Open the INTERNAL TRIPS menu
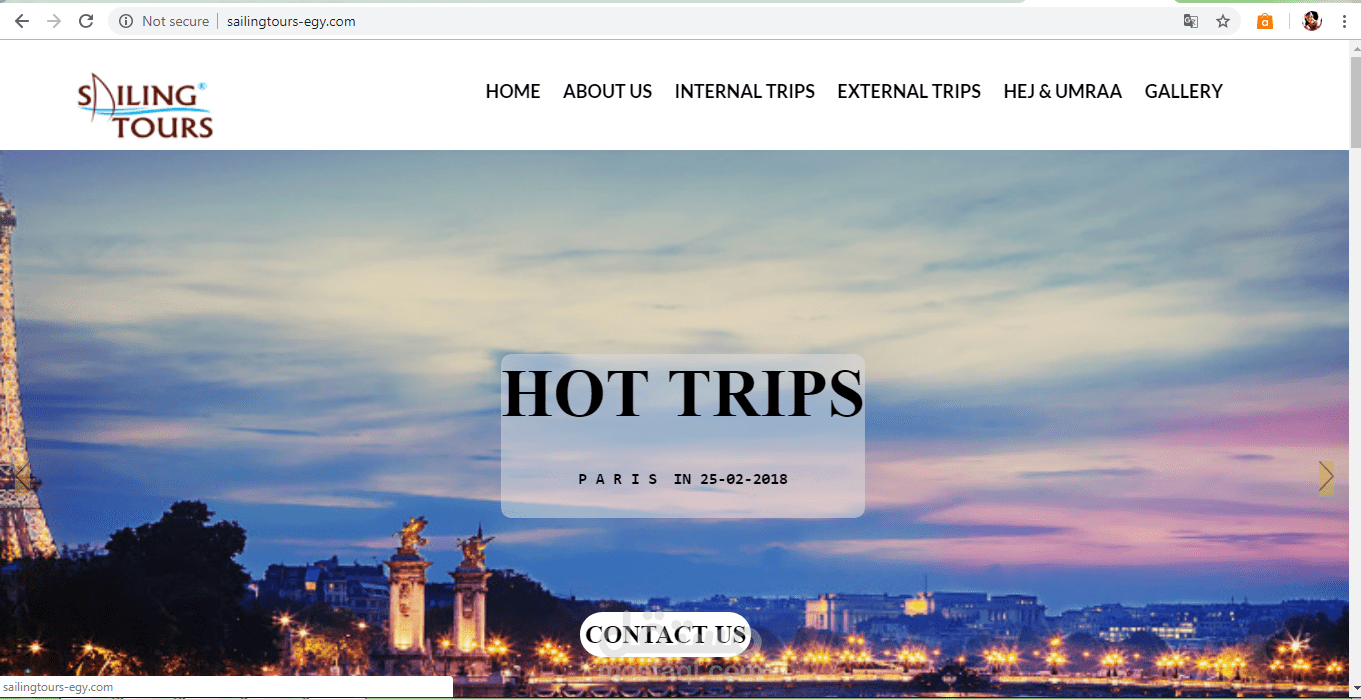Image resolution: width=1361 pixels, height=699 pixels. [x=745, y=91]
